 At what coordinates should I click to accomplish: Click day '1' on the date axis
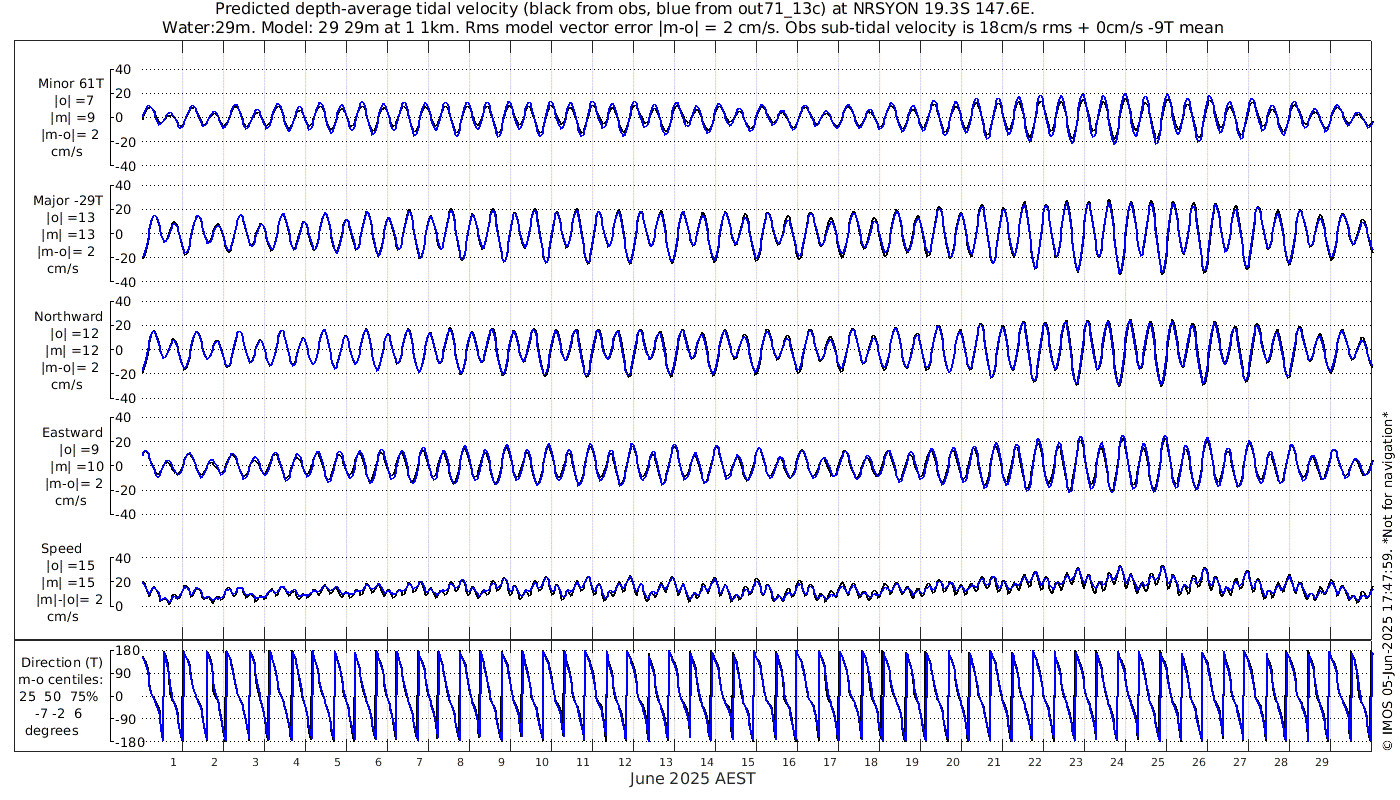pyautogui.click(x=173, y=762)
